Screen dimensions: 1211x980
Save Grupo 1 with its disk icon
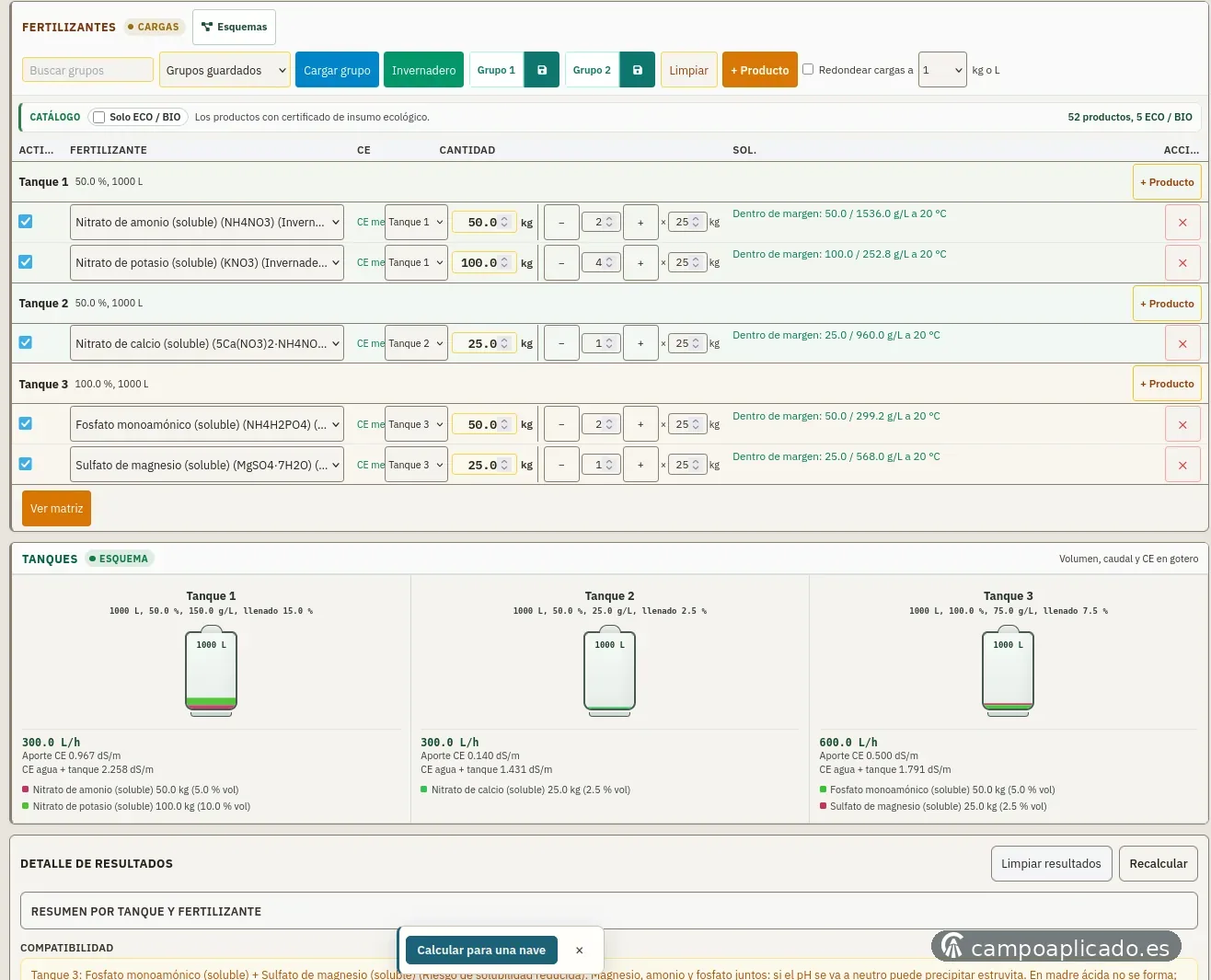542,70
